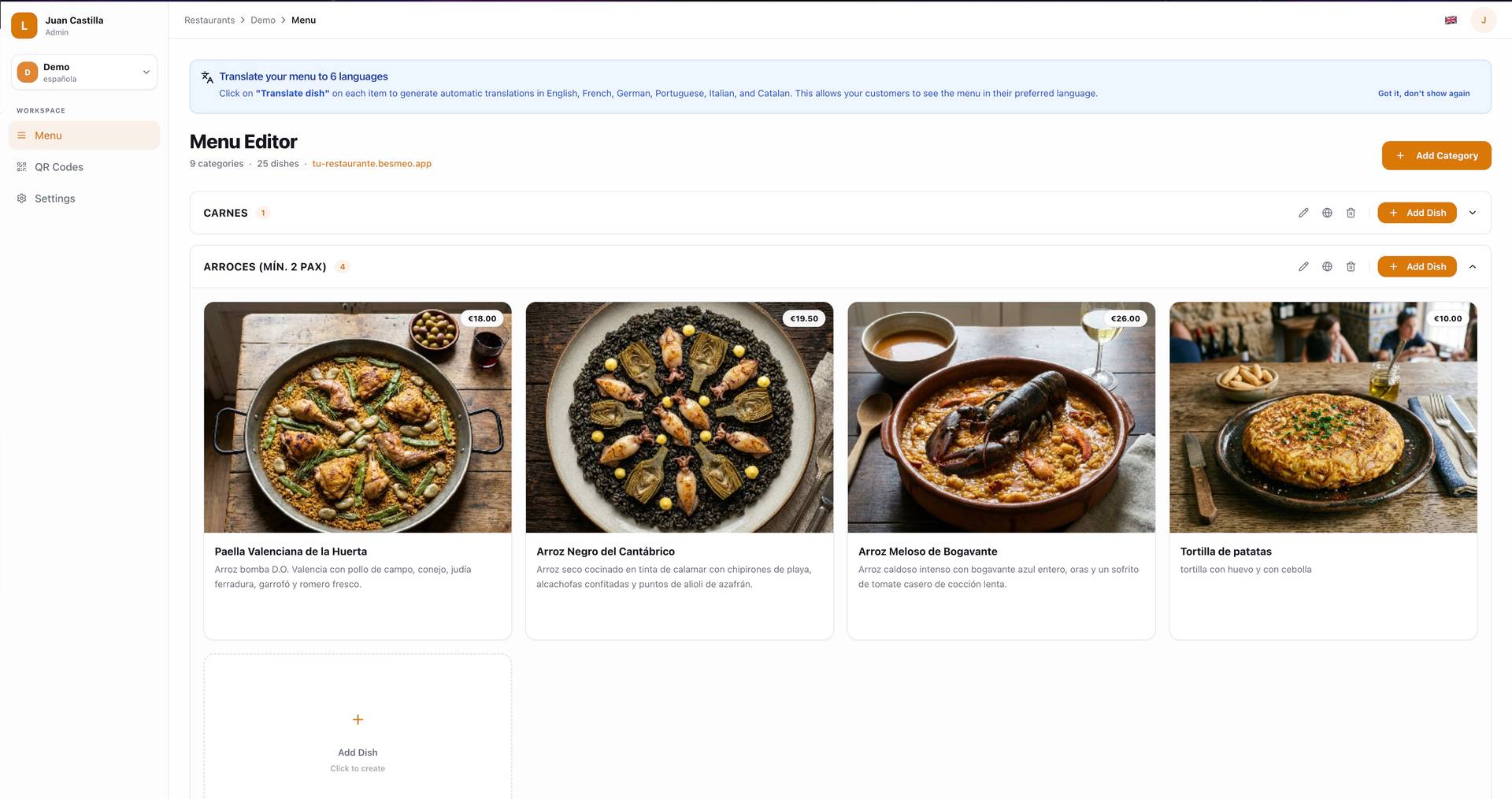Screen dimensions: 1512x799
Task: Expand the CARNES category chevron
Action: pos(1473,213)
